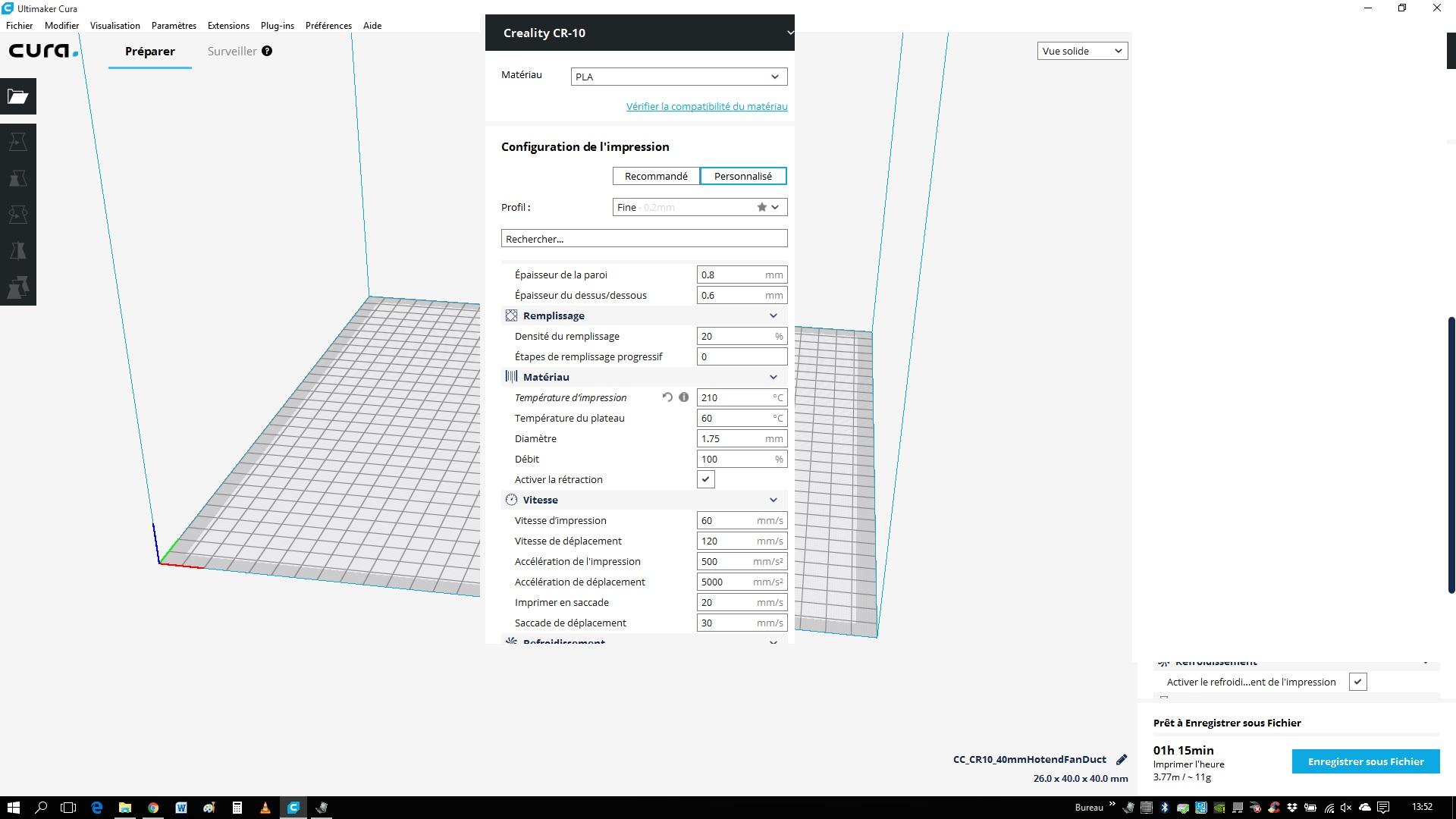Switch to the Surveiller tab
Image resolution: width=1456 pixels, height=819 pixels.
click(232, 51)
